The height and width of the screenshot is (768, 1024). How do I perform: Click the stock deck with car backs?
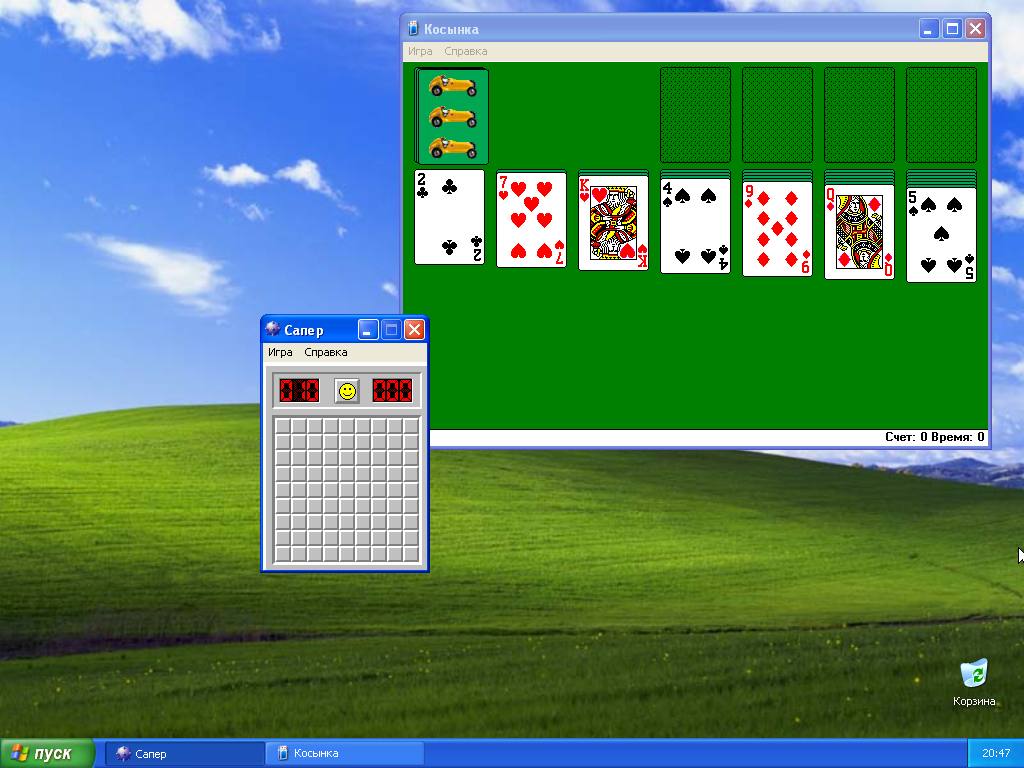[451, 116]
